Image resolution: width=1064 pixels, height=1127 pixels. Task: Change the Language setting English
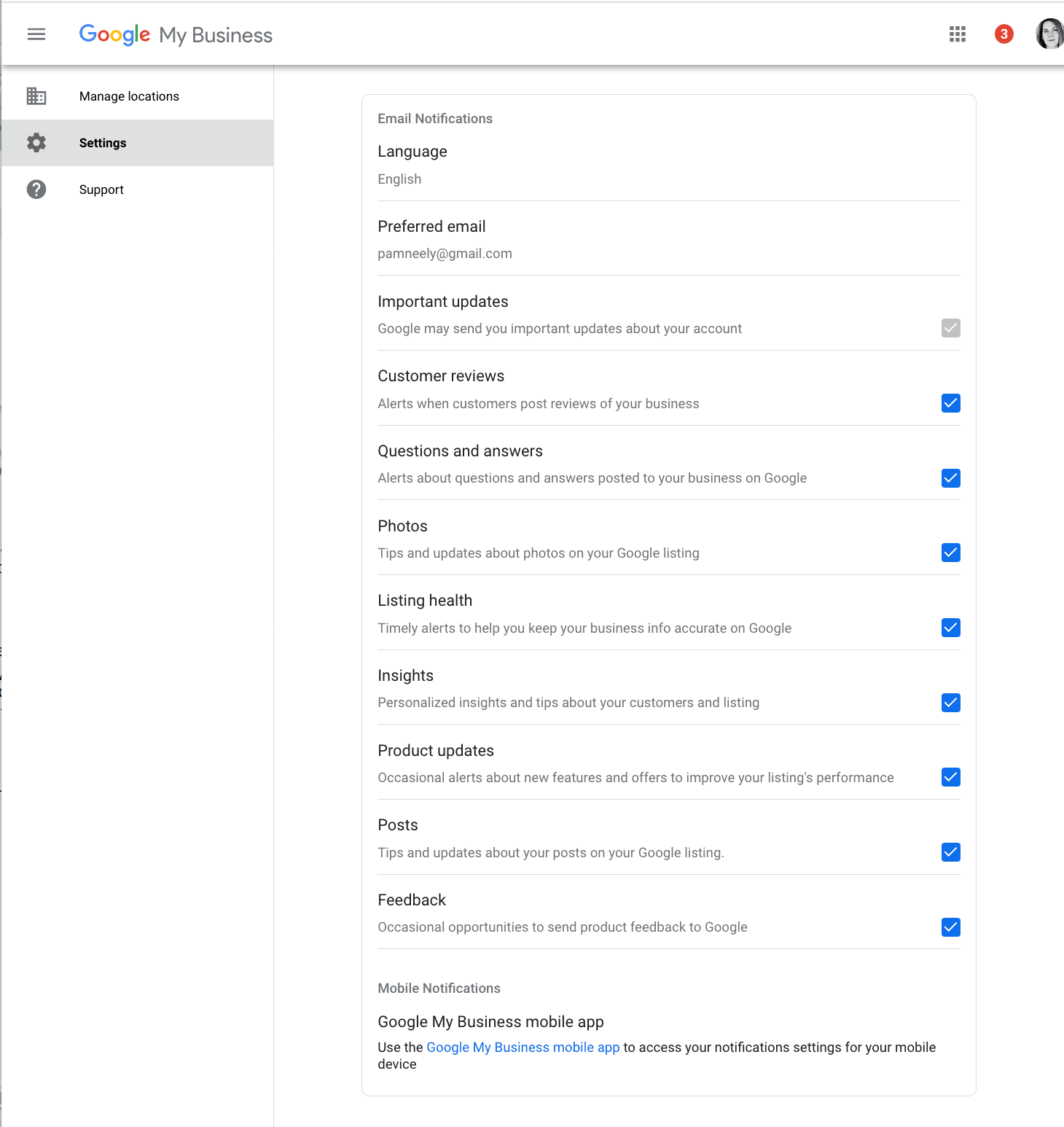399,179
